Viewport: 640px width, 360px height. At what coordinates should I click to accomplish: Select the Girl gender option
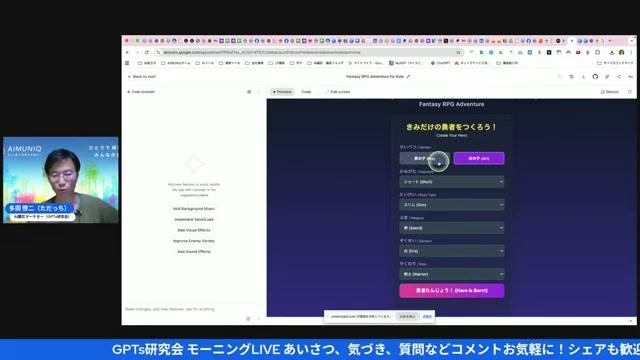point(479,158)
